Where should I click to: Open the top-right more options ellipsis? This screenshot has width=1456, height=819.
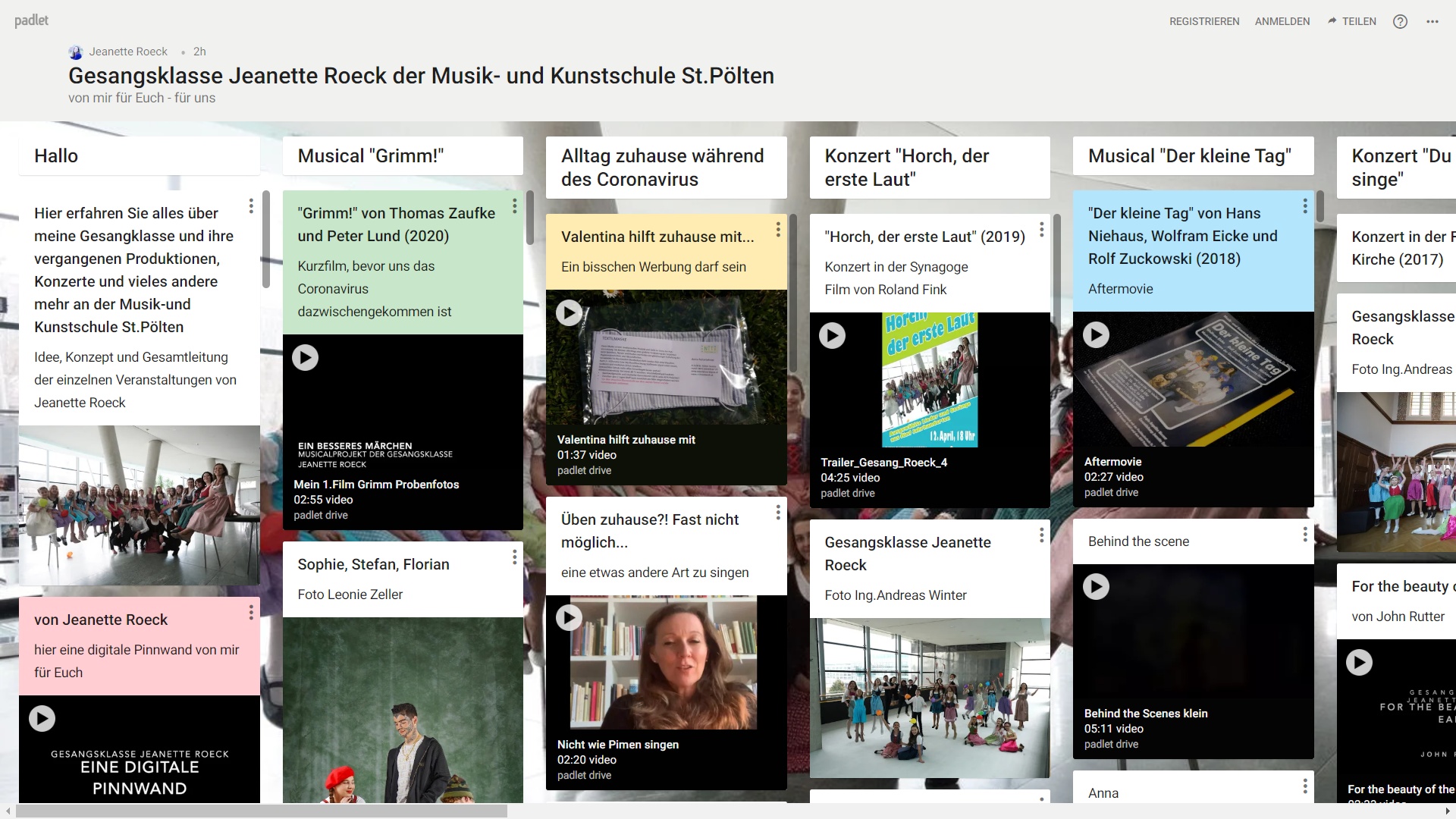(1432, 21)
